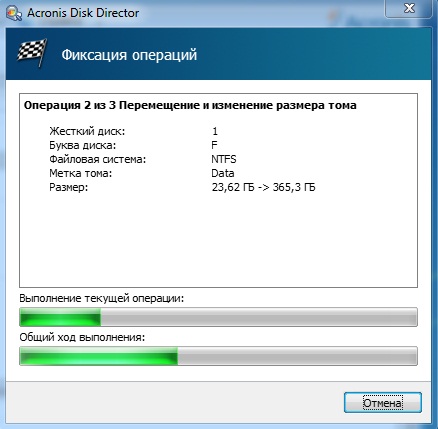Click the text 'Операция 2 из 3 Перемещение и изменение размера тома'

point(190,105)
